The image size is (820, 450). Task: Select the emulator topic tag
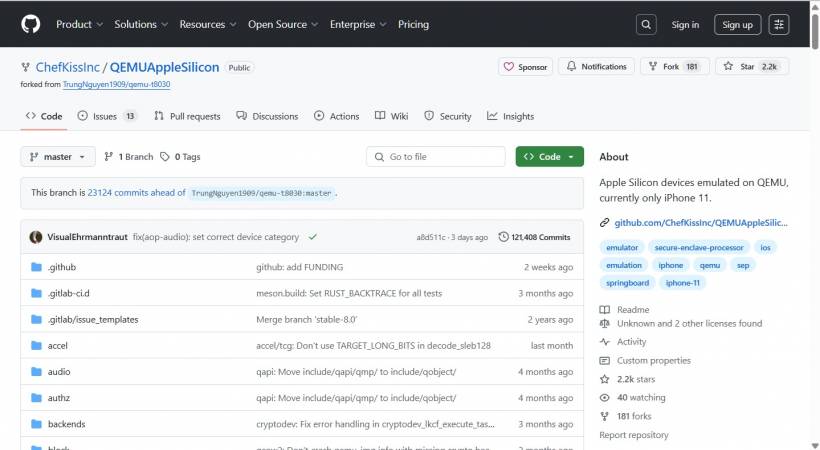(622, 248)
